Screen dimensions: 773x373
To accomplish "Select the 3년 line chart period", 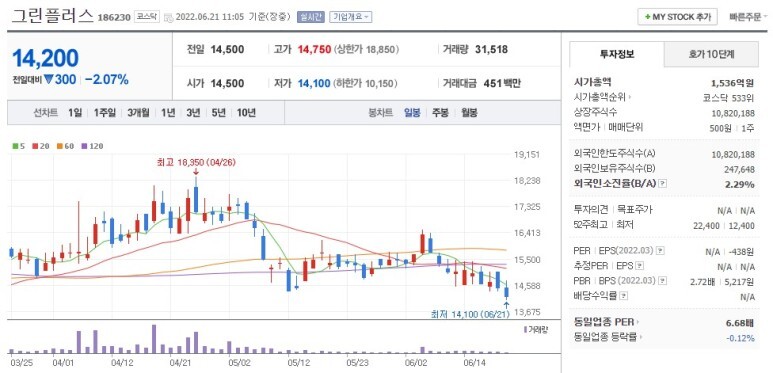I will point(193,113).
